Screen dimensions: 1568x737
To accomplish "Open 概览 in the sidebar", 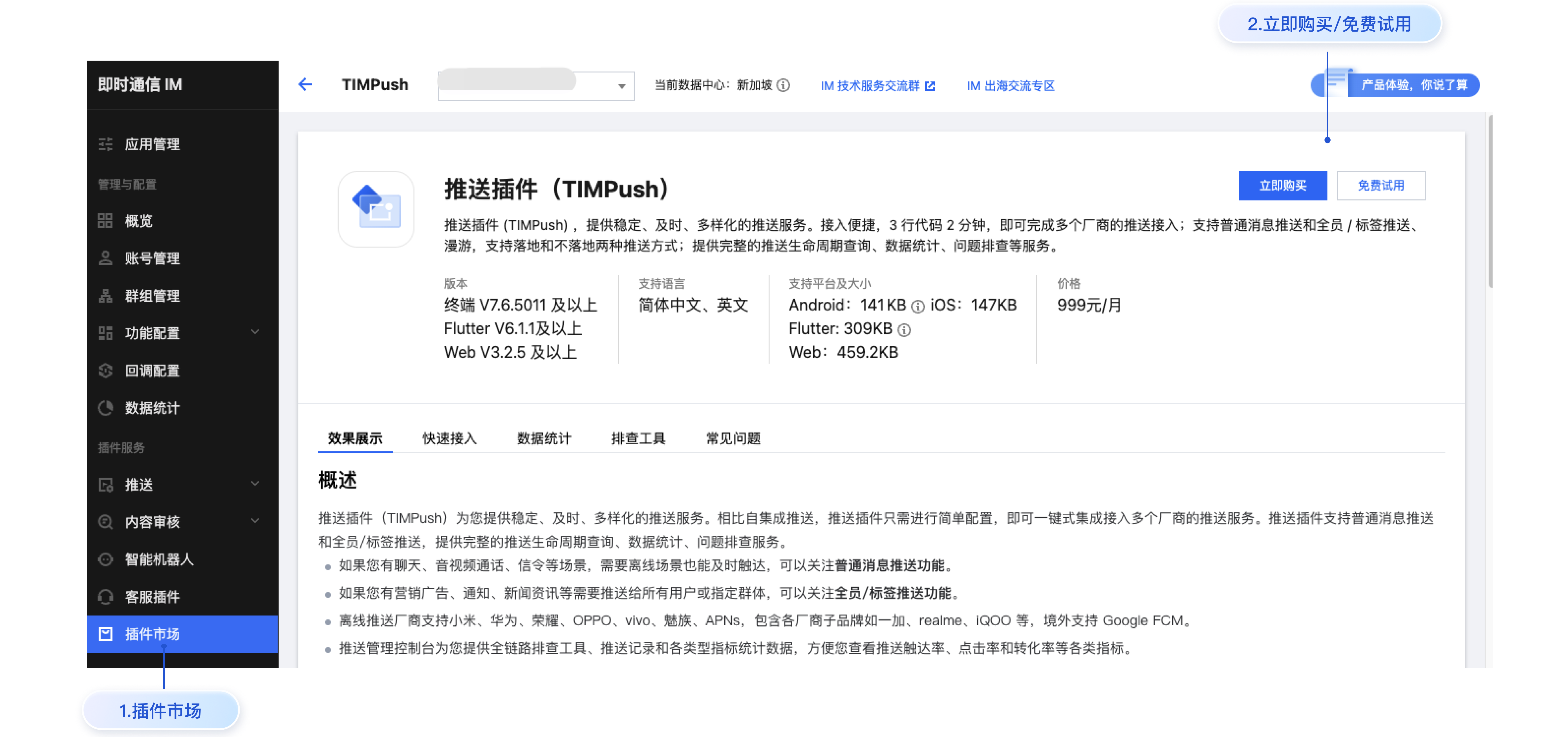I will (x=138, y=221).
